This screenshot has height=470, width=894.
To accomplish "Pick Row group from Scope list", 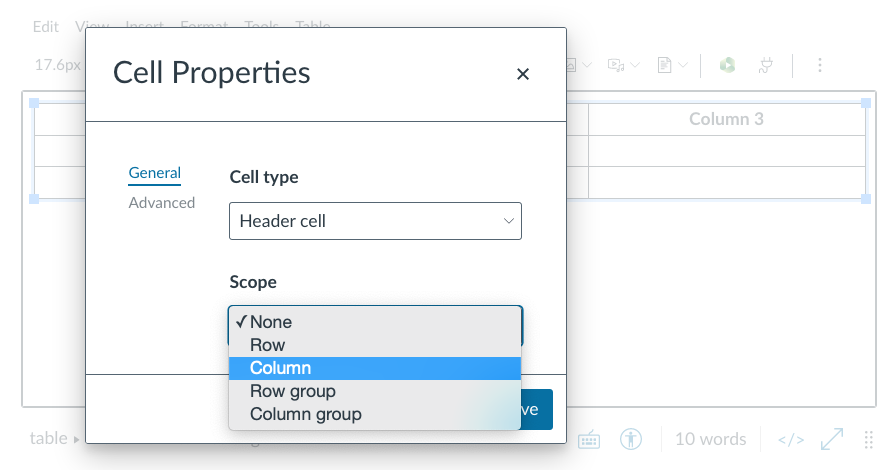I will pos(375,391).
